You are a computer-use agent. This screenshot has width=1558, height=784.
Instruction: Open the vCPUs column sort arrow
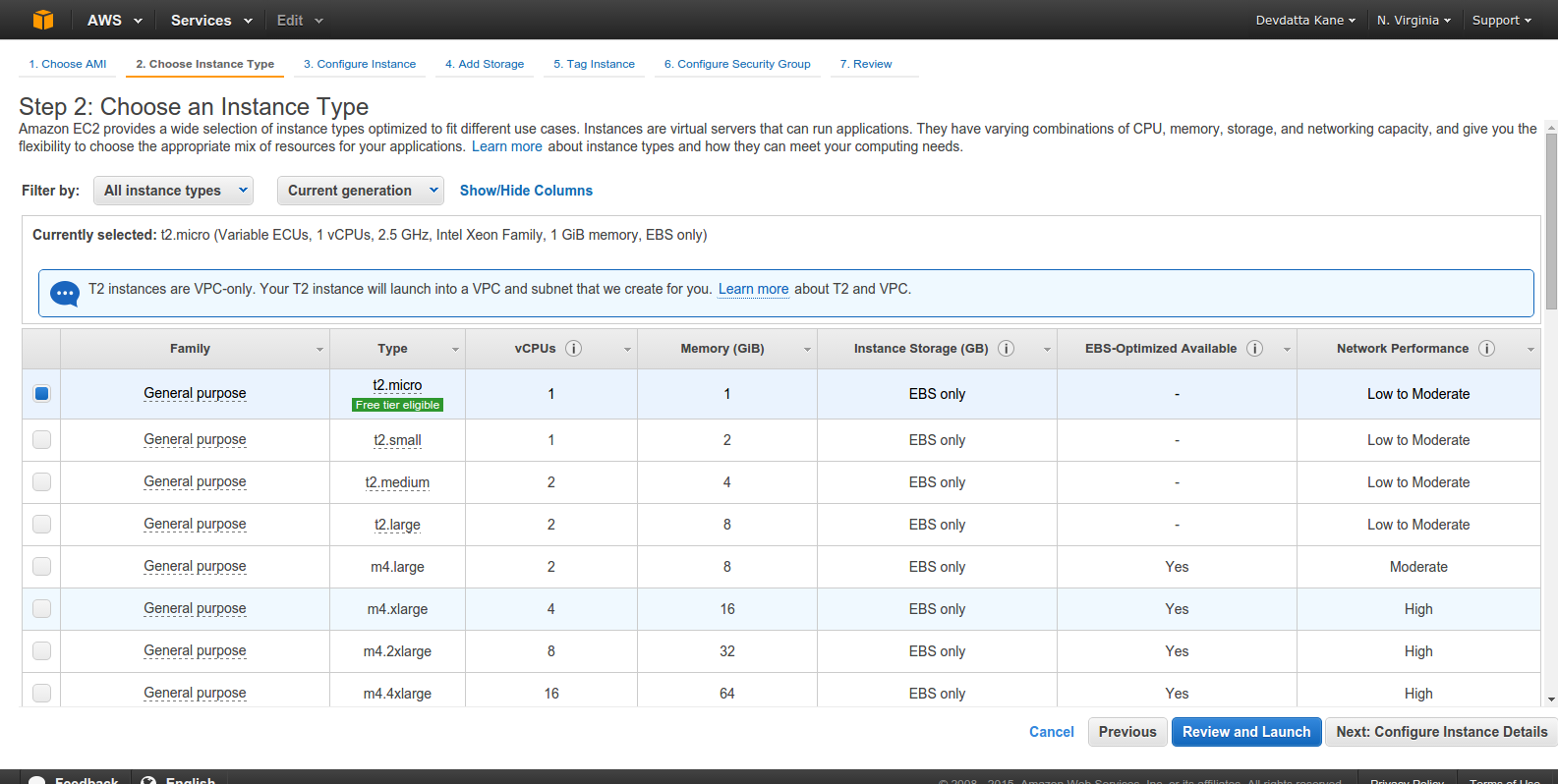tap(627, 350)
